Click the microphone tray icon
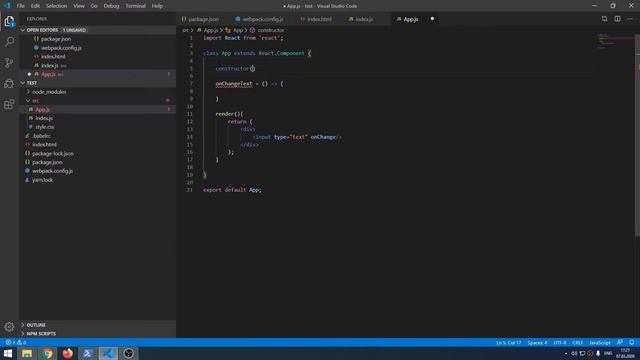 click(x=598, y=353)
